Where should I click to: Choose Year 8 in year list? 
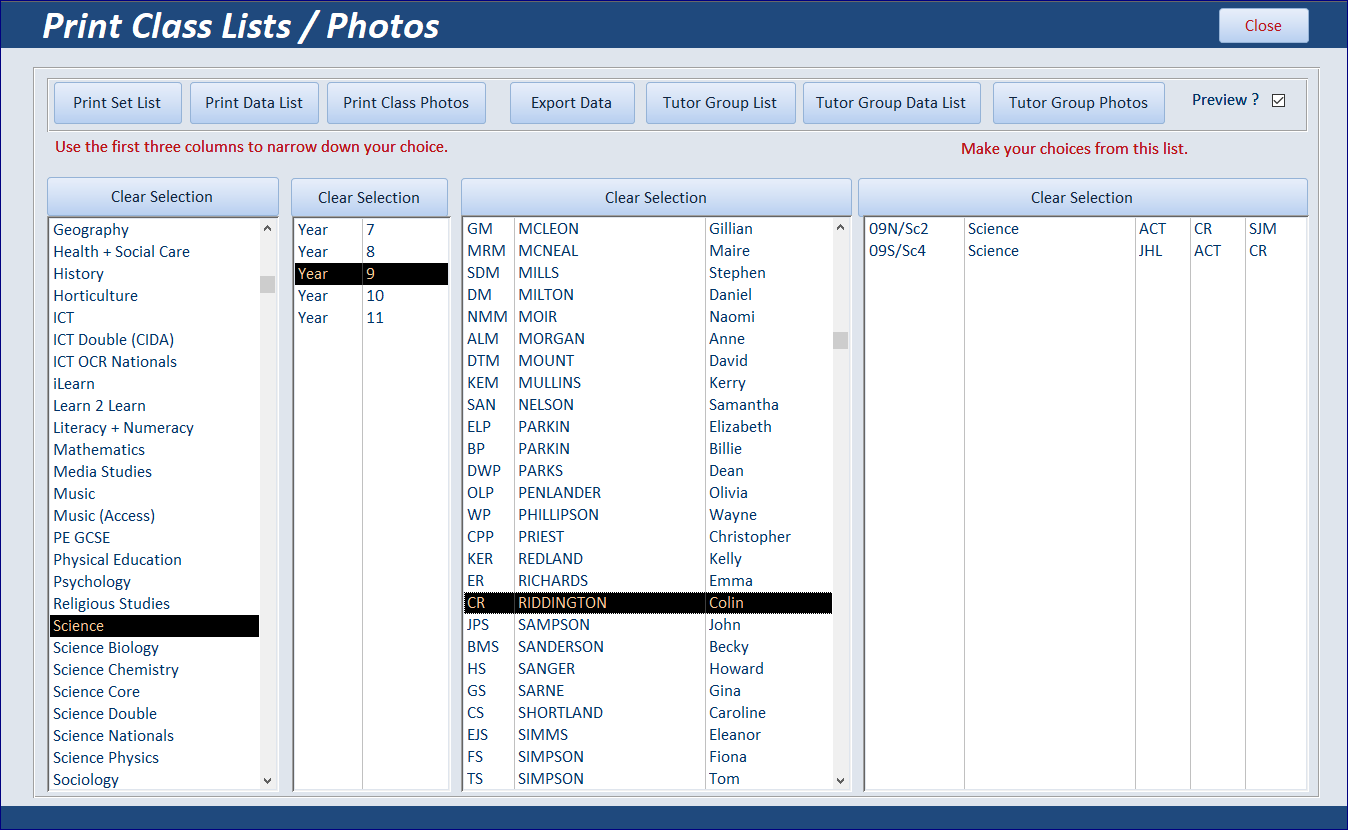coord(371,251)
